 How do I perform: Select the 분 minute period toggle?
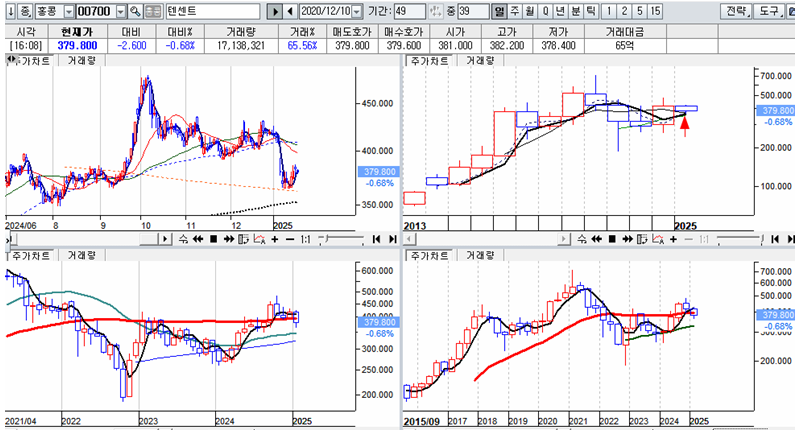pos(575,11)
